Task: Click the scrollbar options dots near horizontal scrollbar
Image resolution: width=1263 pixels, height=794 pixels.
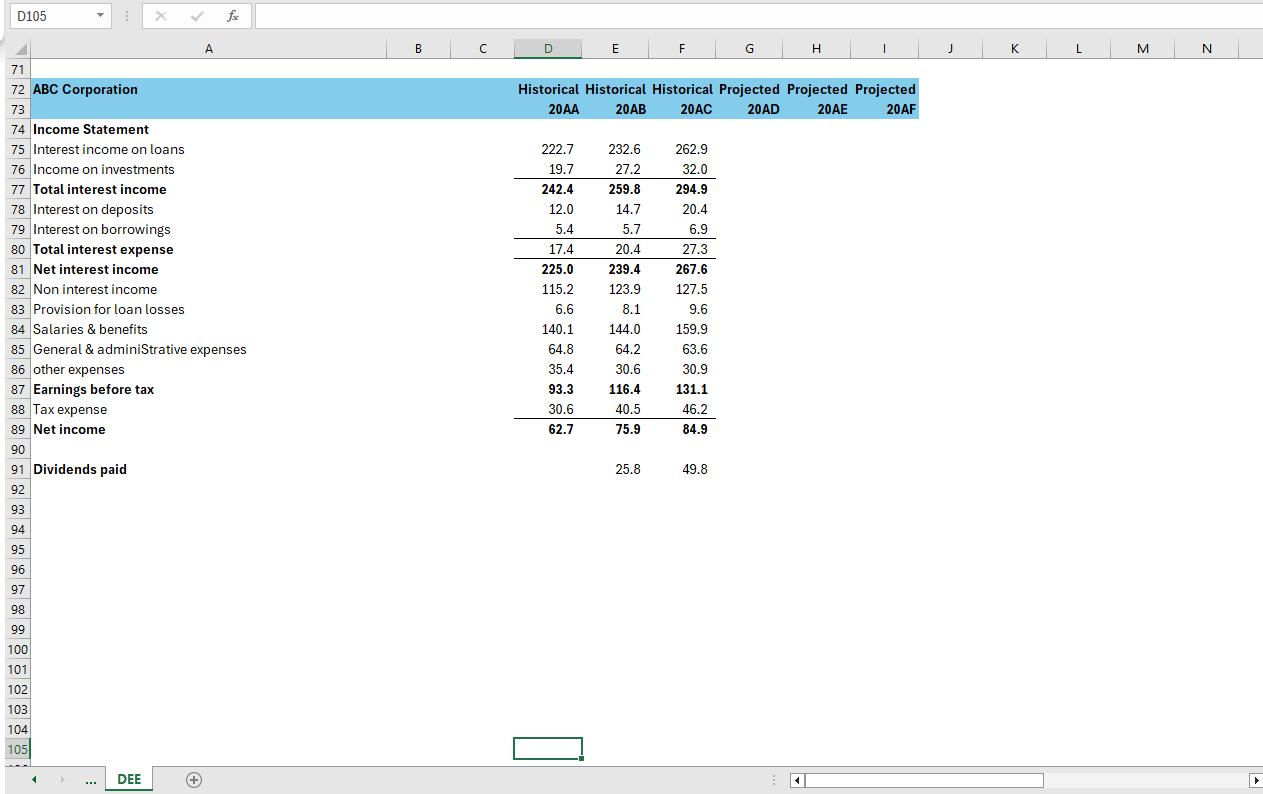Action: pos(773,780)
